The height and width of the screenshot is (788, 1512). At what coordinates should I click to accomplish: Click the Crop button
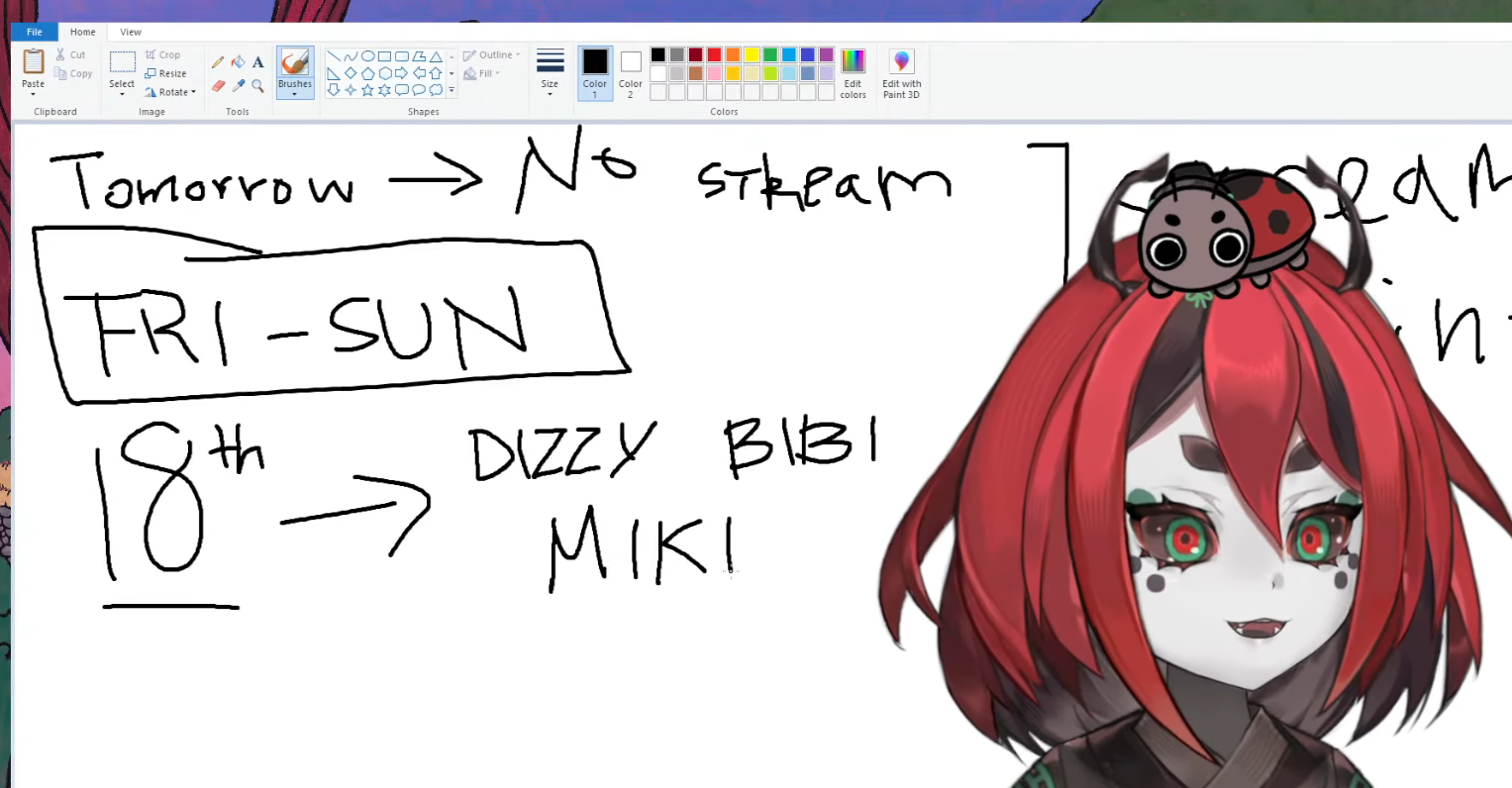click(162, 54)
